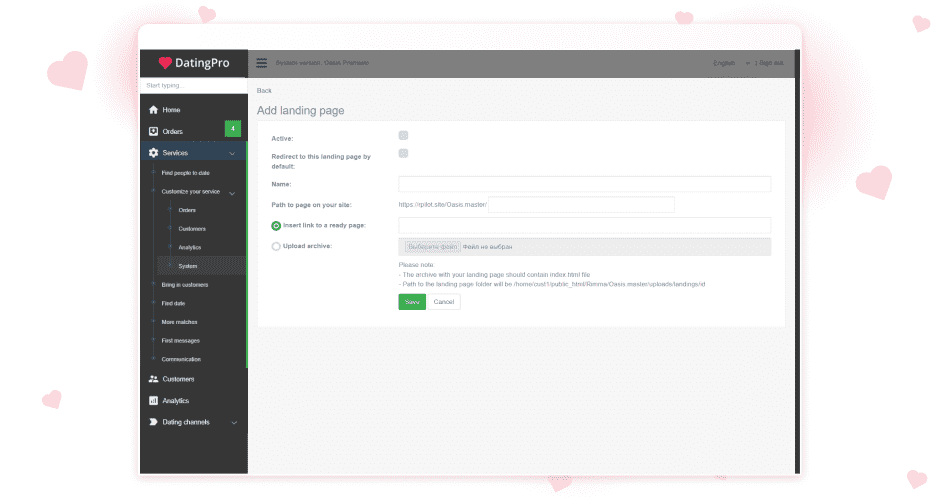The image size is (940, 500).
Task: Open Analytics under Customize your service
Action: 189,248
